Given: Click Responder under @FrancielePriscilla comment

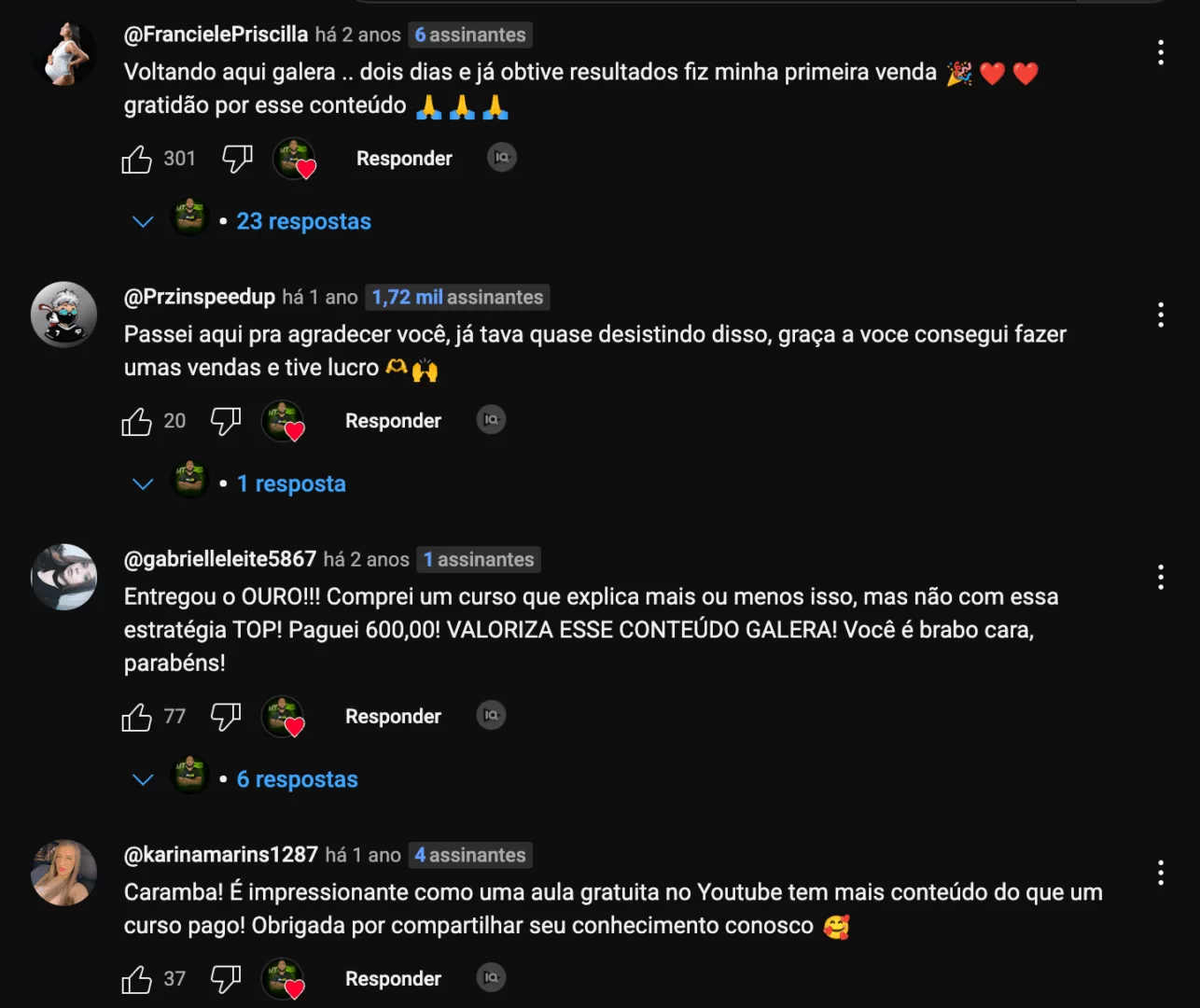Looking at the screenshot, I should (404, 159).
